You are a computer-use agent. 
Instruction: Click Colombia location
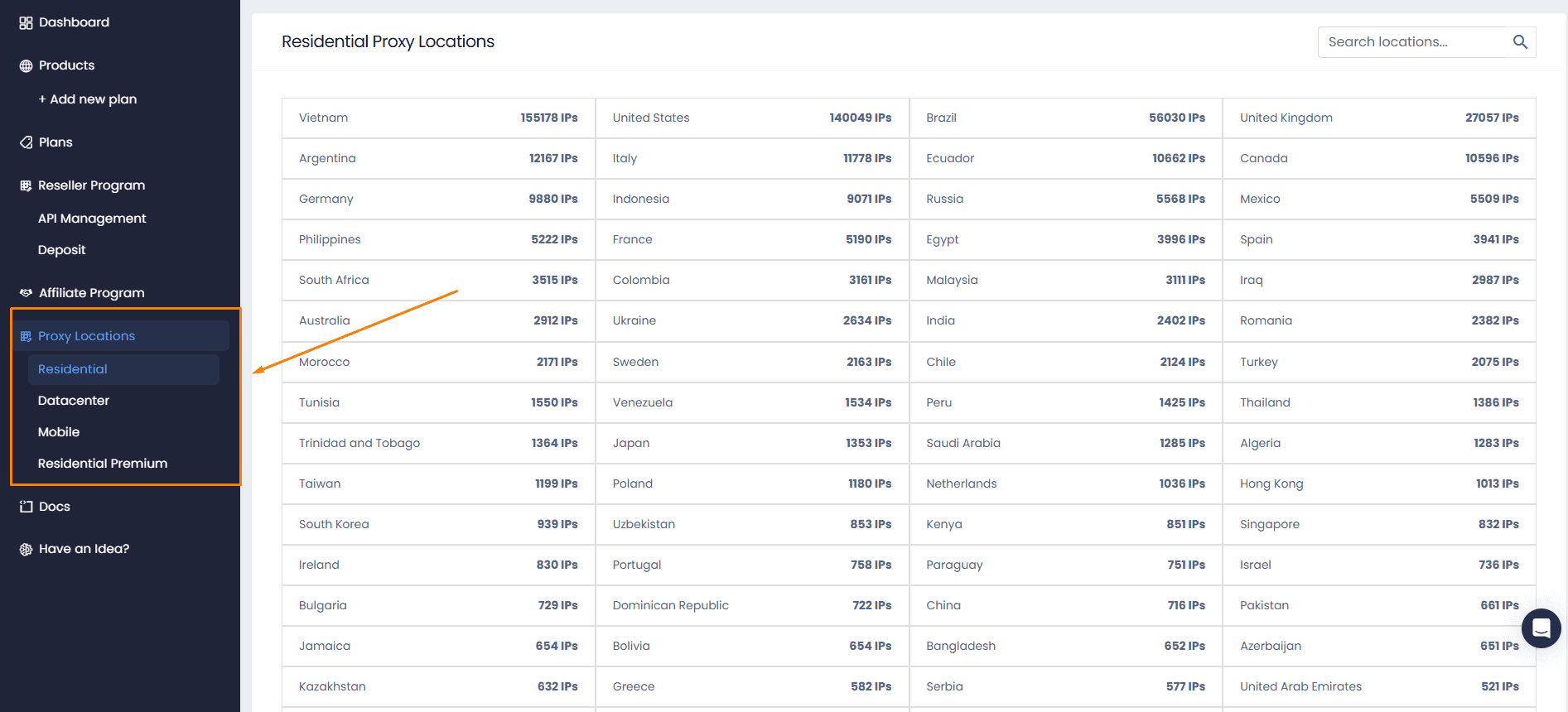752,280
